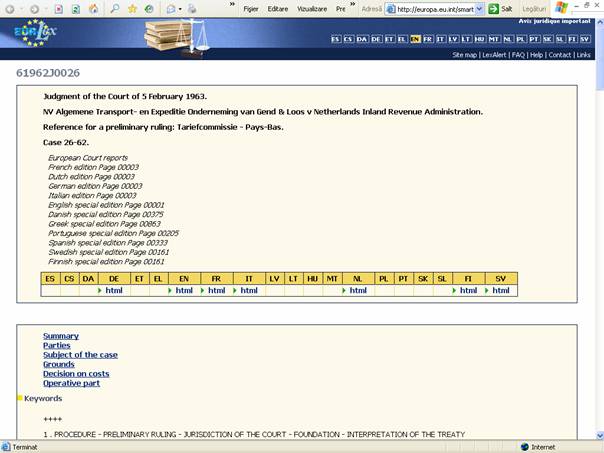Open the Editare menu

coord(278,9)
